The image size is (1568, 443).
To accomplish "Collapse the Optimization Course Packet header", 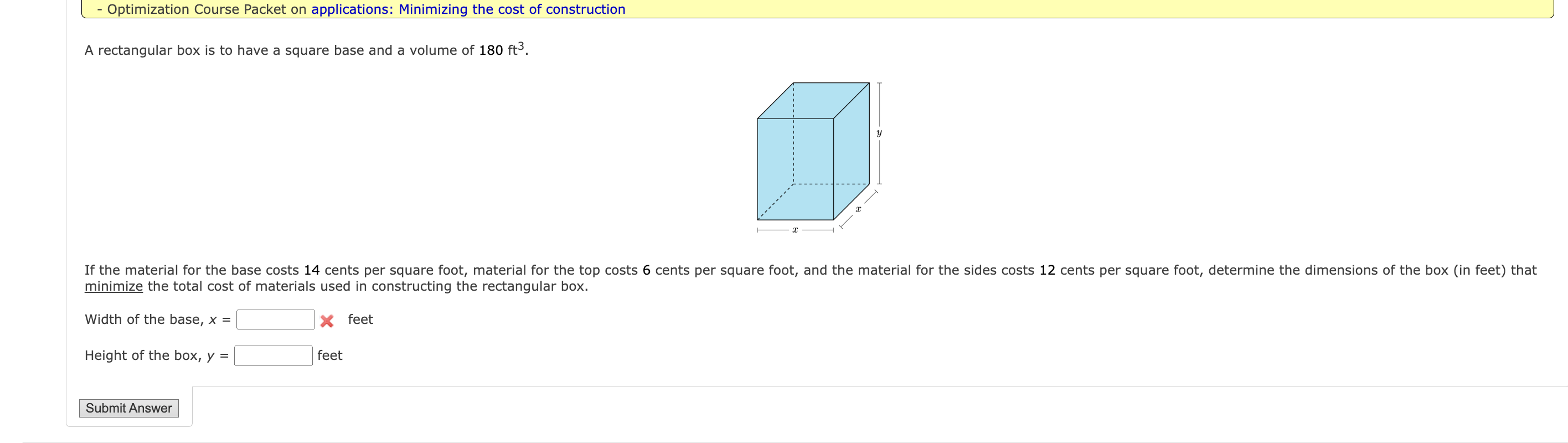I will [x=99, y=9].
